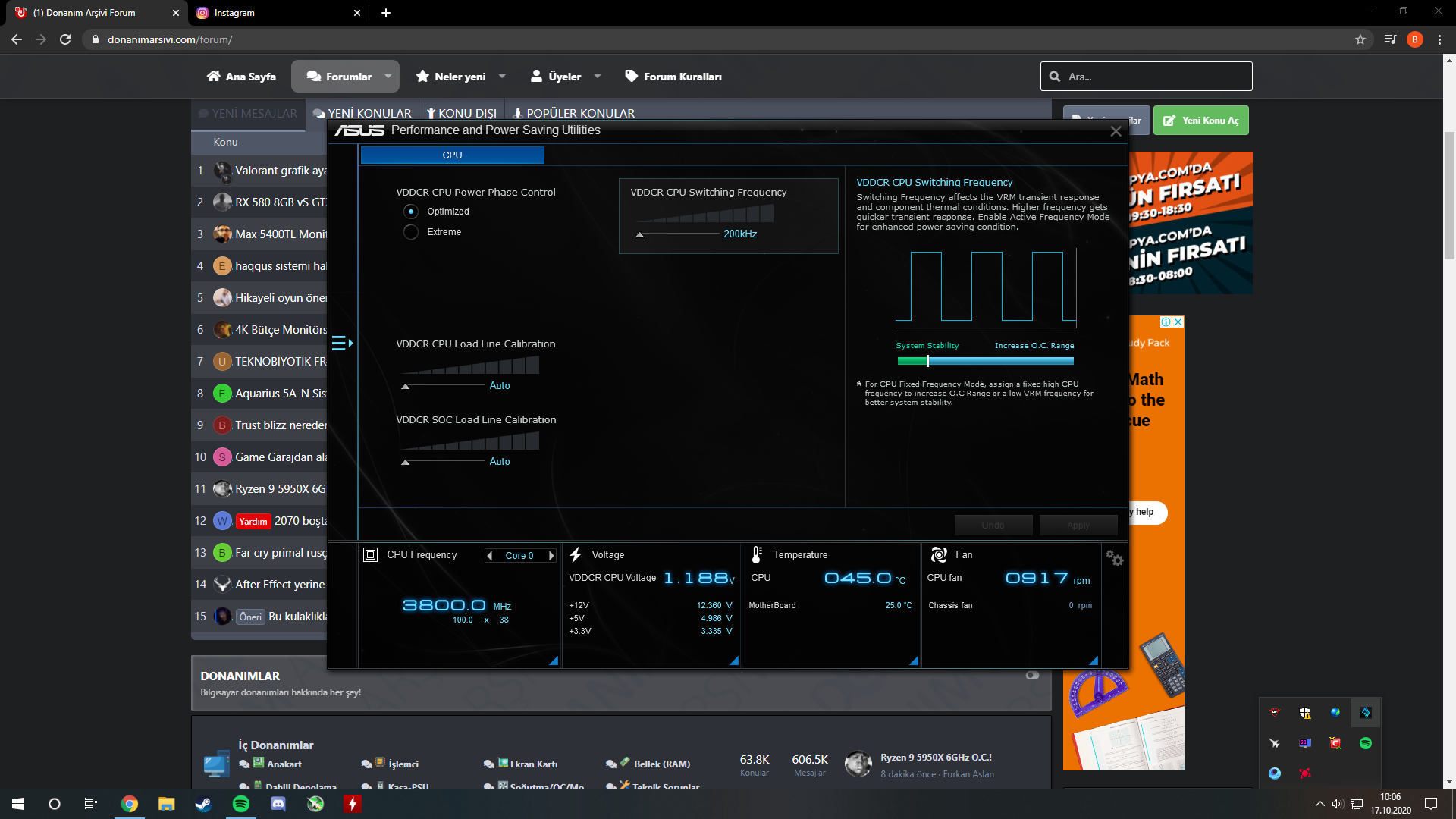Open Discord from the taskbar
This screenshot has width=1456, height=819.
click(x=278, y=804)
